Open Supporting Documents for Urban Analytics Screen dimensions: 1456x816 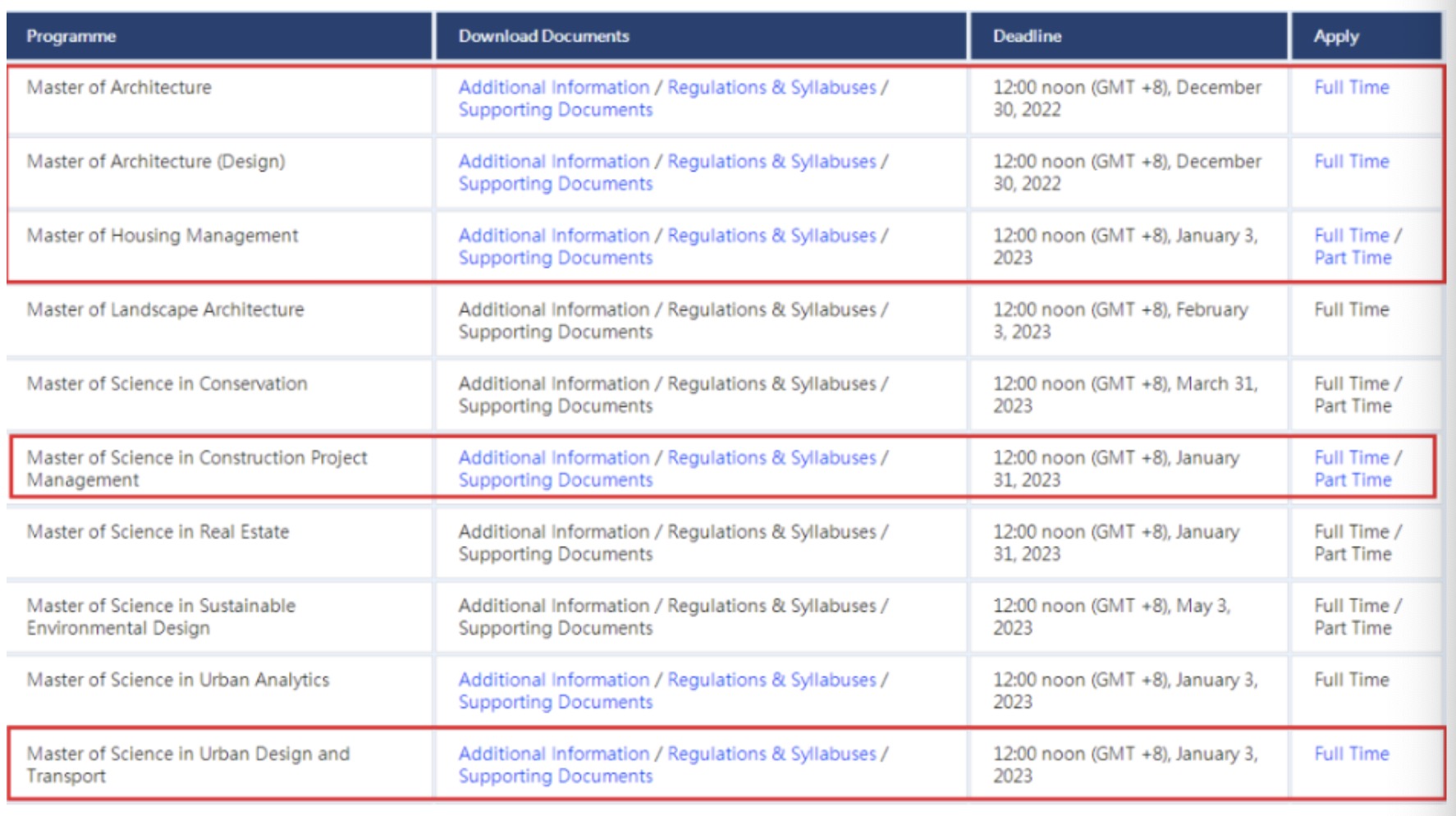click(x=555, y=703)
